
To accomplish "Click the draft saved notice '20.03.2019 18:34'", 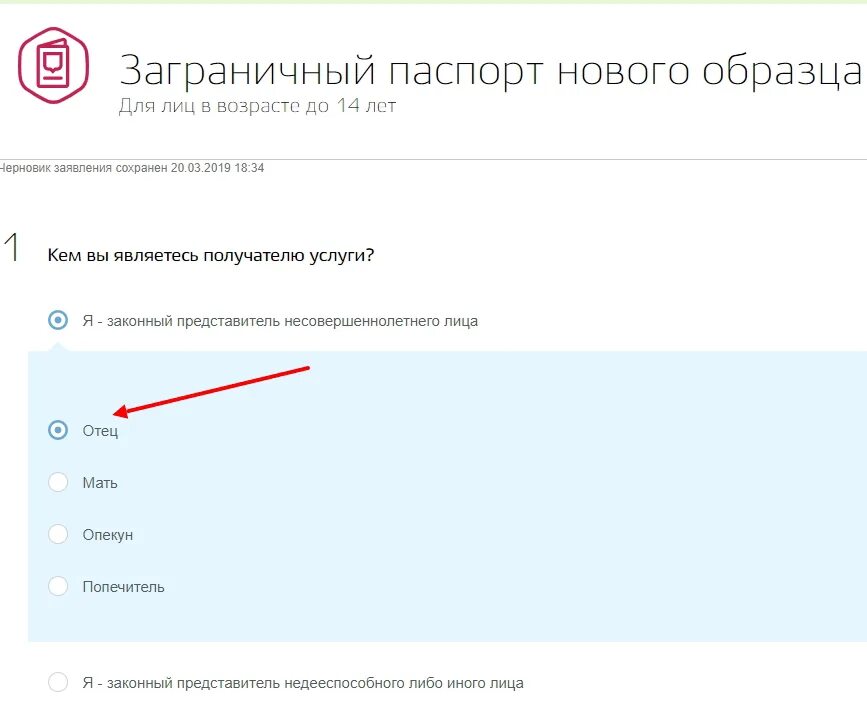I will coord(217,168).
